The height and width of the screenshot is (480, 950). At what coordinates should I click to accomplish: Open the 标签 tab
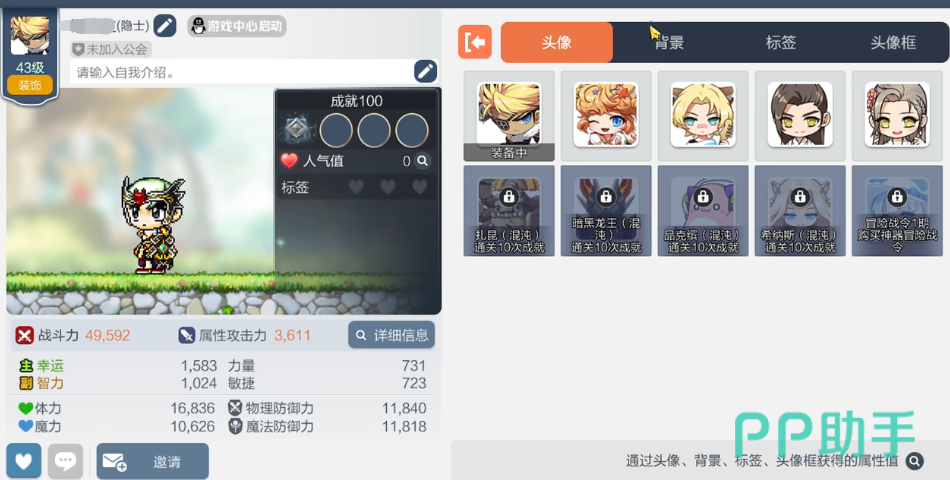coord(781,42)
